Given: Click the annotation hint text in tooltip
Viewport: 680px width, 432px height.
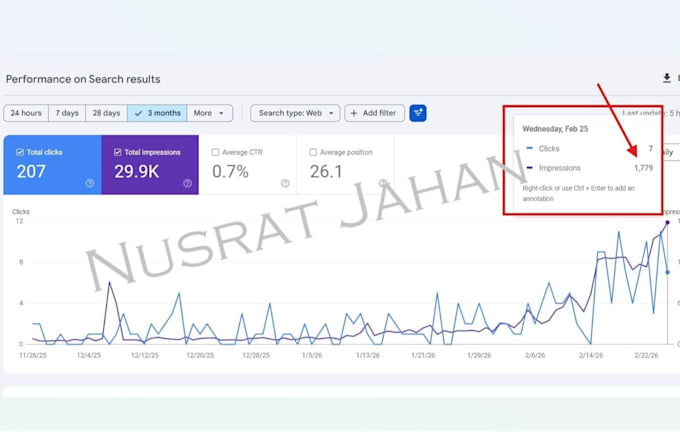Looking at the screenshot, I should coord(579,193).
